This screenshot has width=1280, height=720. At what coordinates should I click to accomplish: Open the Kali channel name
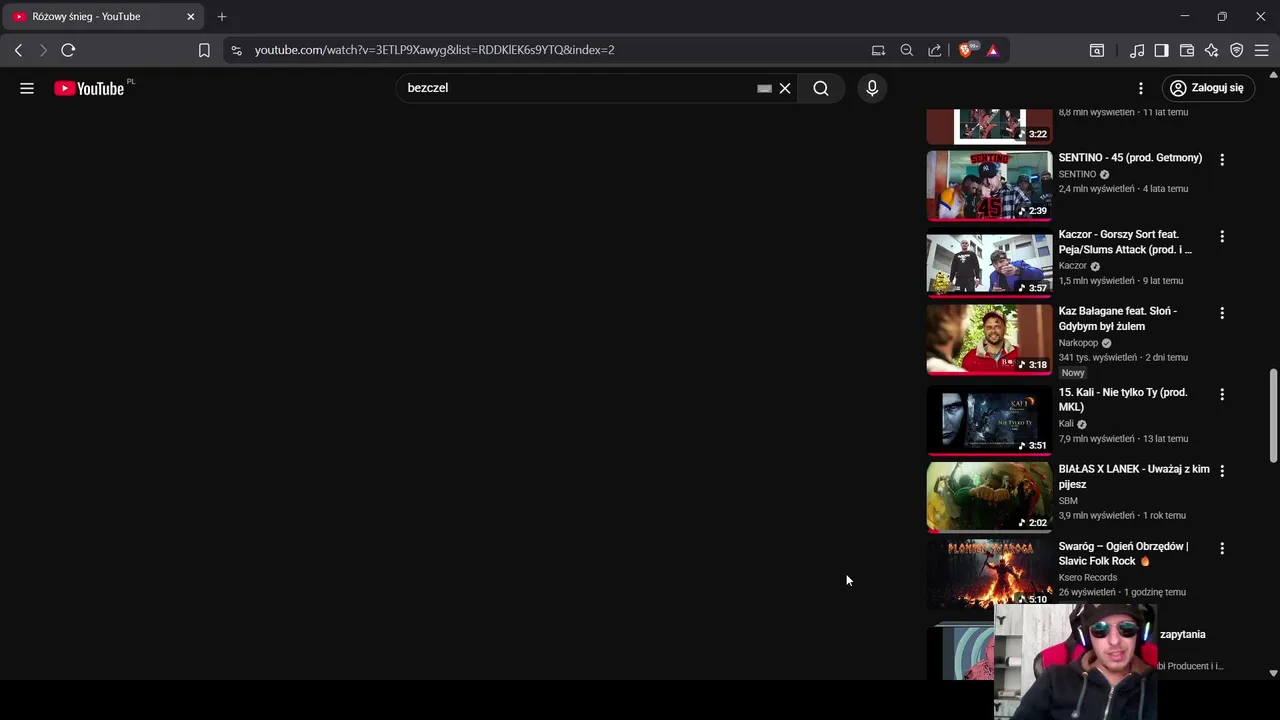(x=1066, y=424)
